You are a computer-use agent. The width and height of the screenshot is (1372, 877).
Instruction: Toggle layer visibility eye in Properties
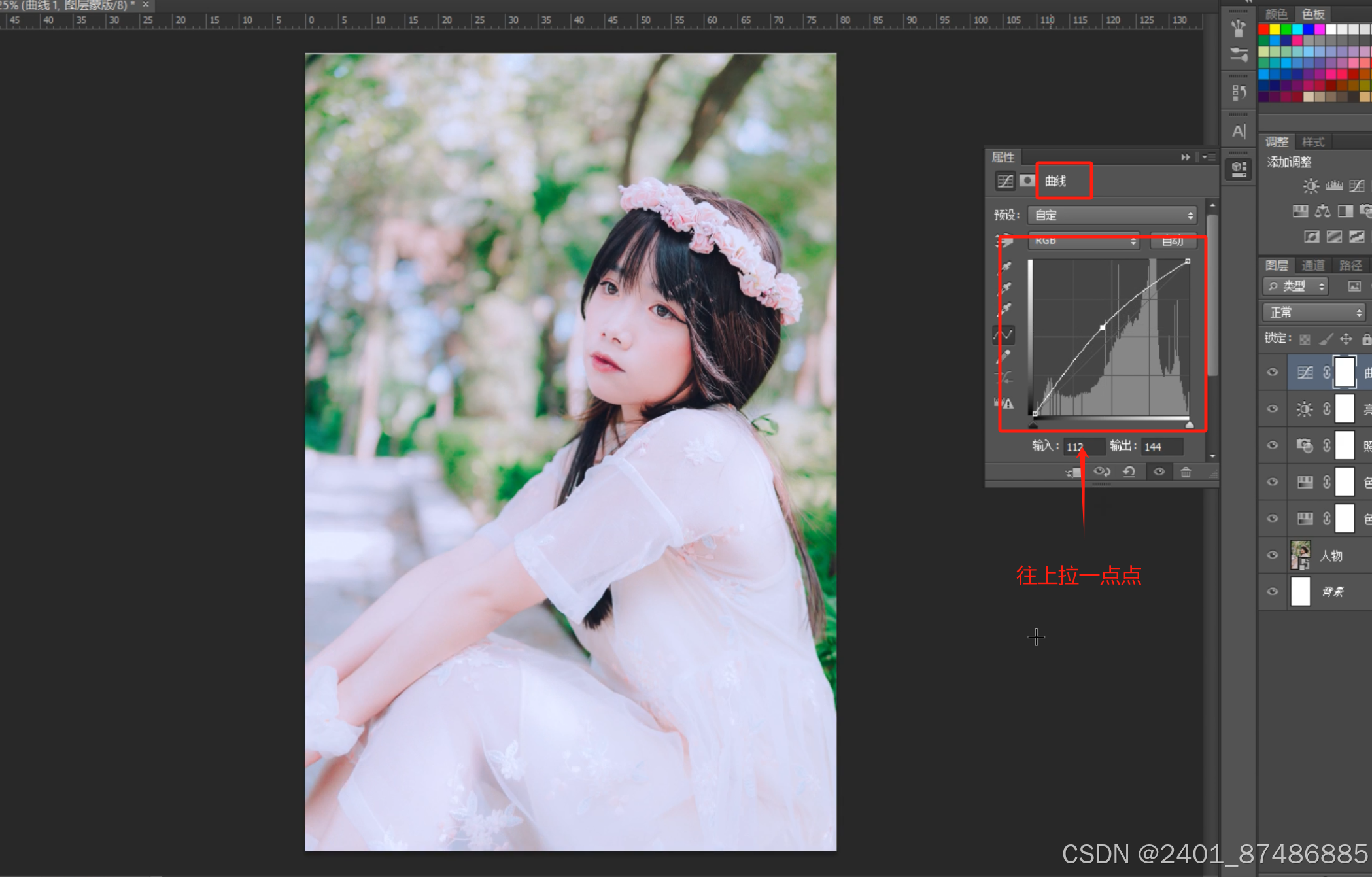point(1158,472)
